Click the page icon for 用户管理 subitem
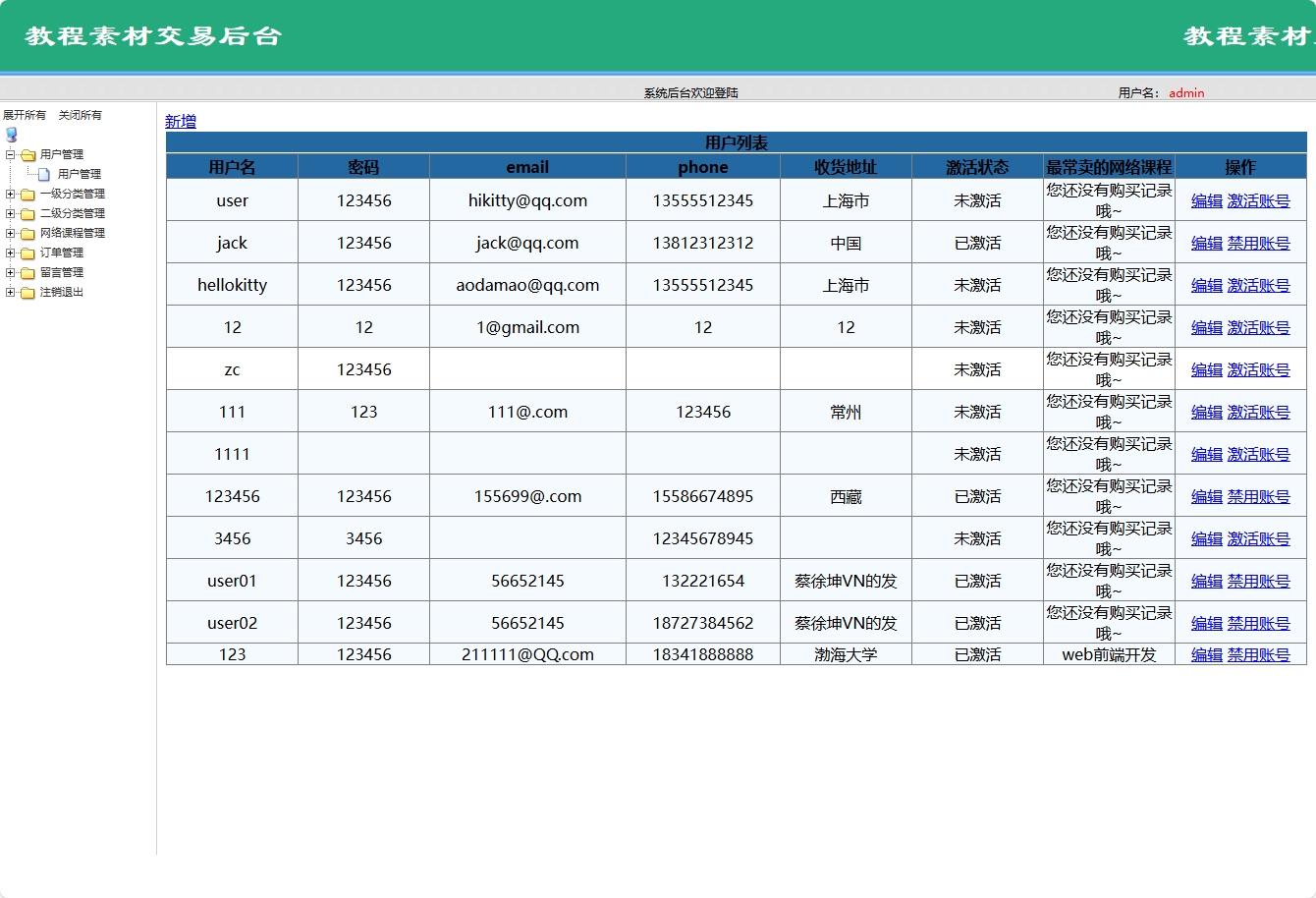This screenshot has height=898, width=1316. pos(44,175)
